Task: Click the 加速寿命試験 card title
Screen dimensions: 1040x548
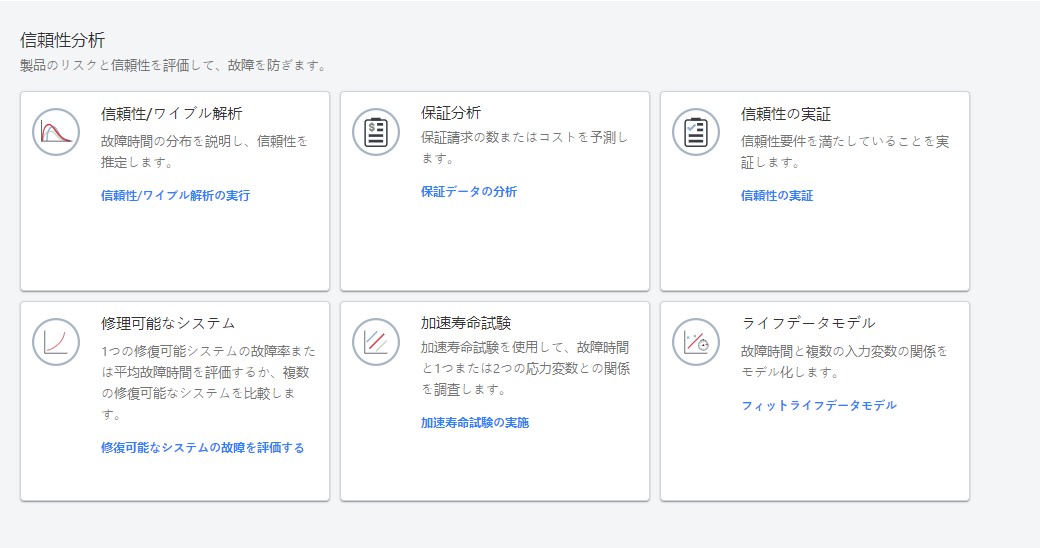Action: 466,323
